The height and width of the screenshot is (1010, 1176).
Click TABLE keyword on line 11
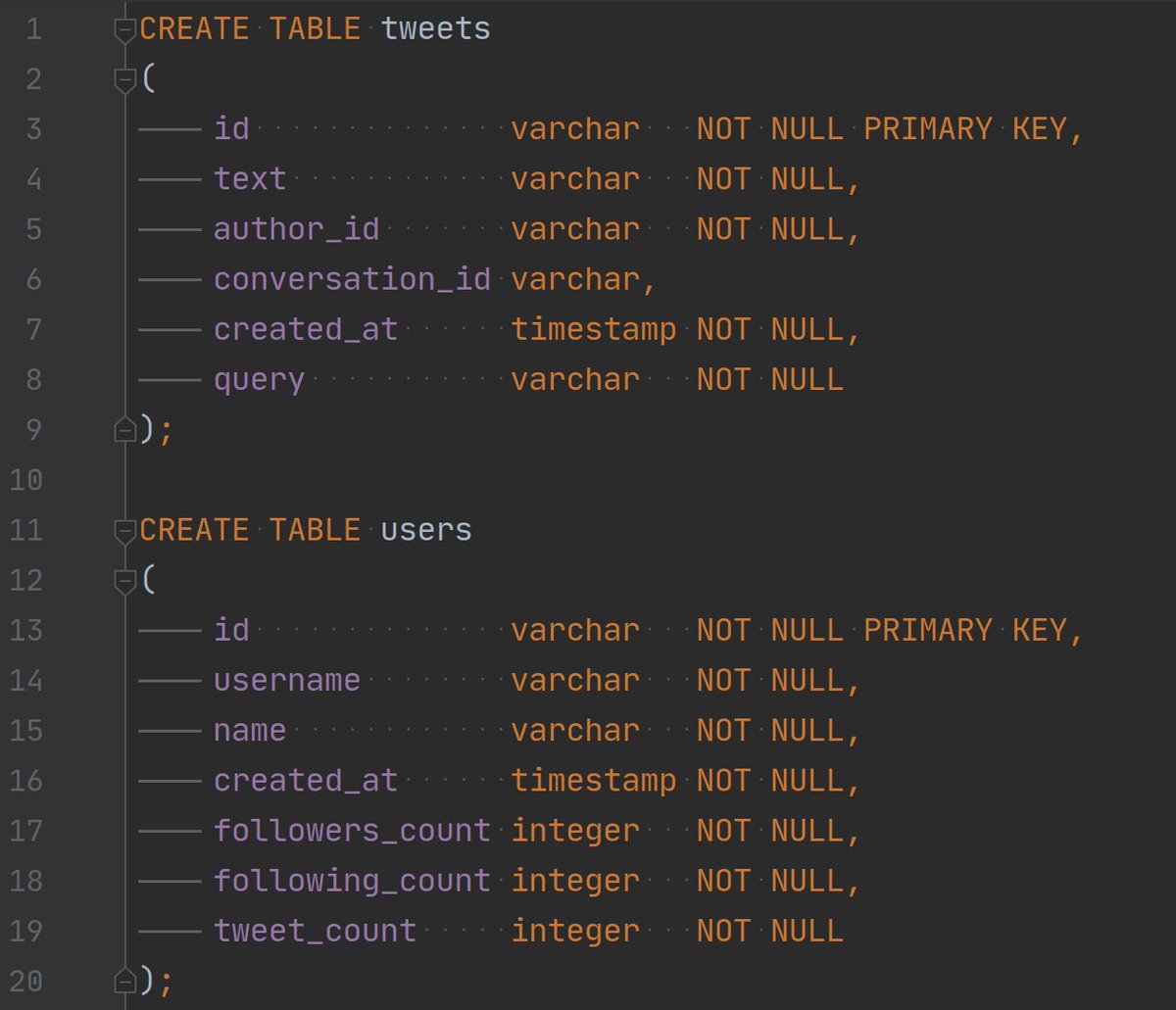[316, 530]
